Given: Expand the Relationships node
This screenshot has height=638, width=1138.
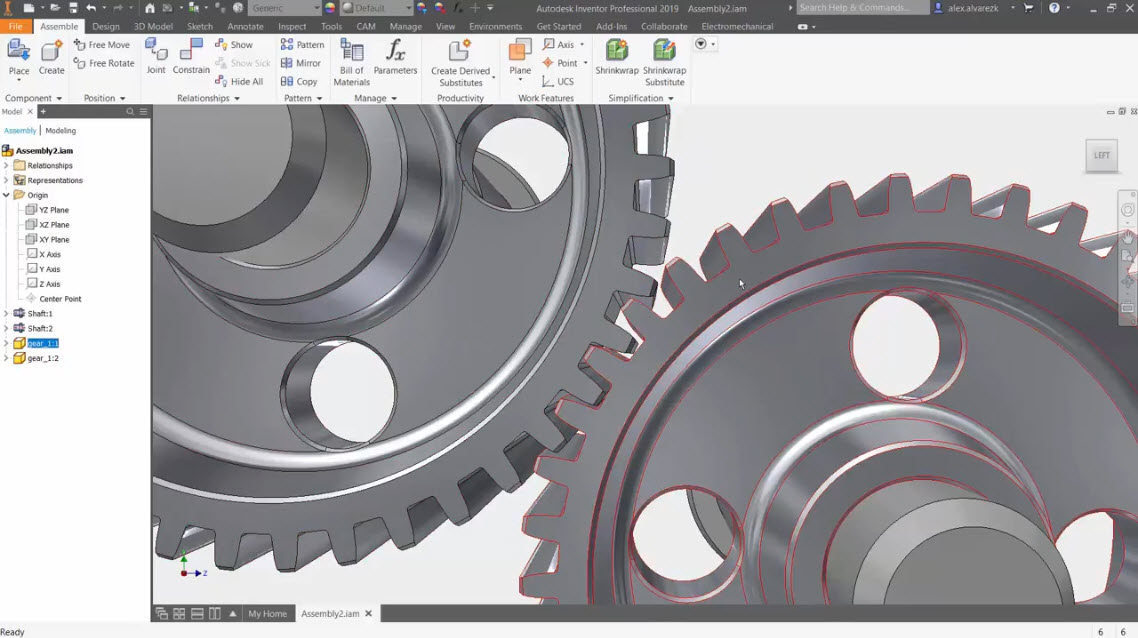Looking at the screenshot, I should 8,165.
